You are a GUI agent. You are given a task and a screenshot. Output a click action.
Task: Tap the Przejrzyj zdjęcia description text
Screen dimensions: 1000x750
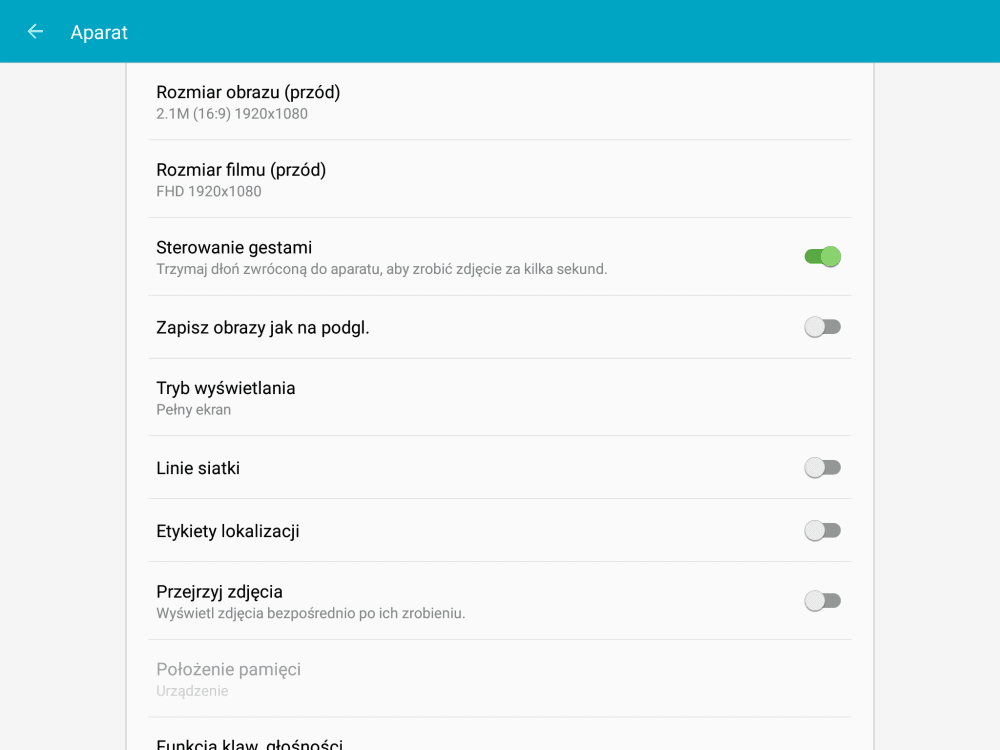click(x=311, y=614)
